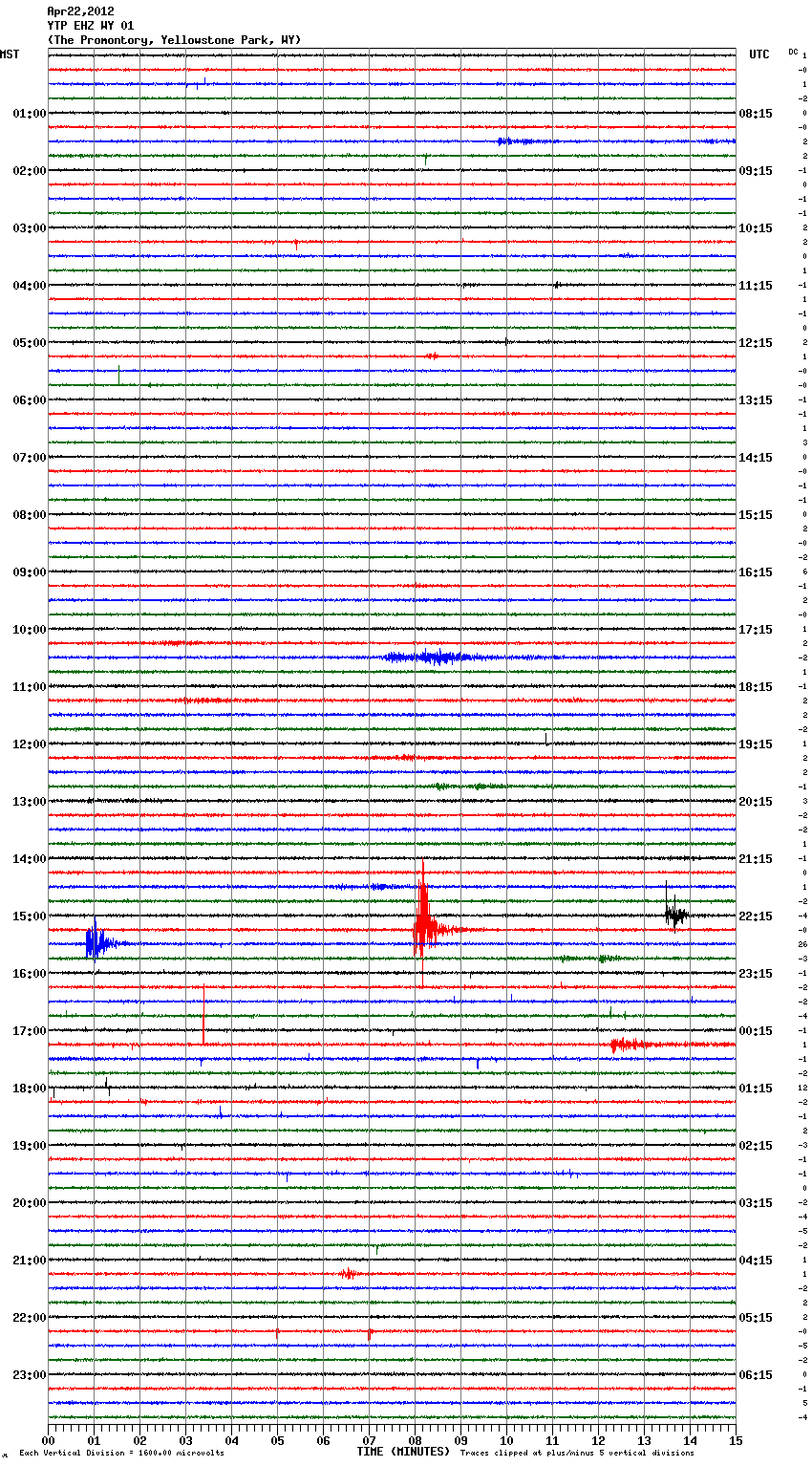The width and height of the screenshot is (812, 1466).
Task: Click the DC value 12
Action: (x=803, y=1088)
